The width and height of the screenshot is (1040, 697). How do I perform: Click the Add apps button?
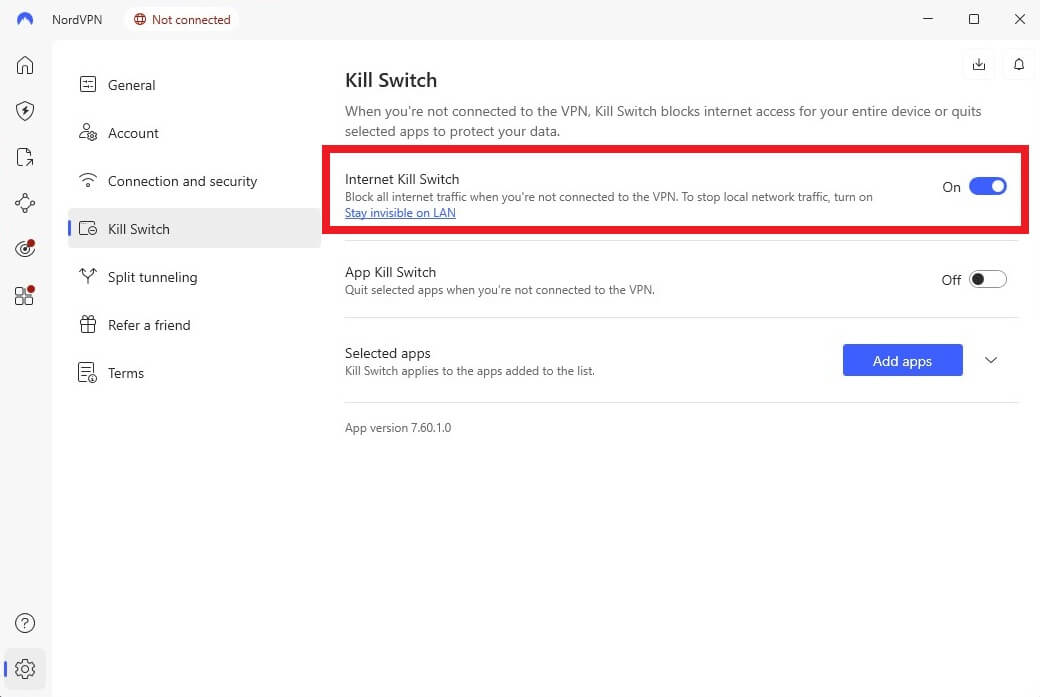pos(902,360)
